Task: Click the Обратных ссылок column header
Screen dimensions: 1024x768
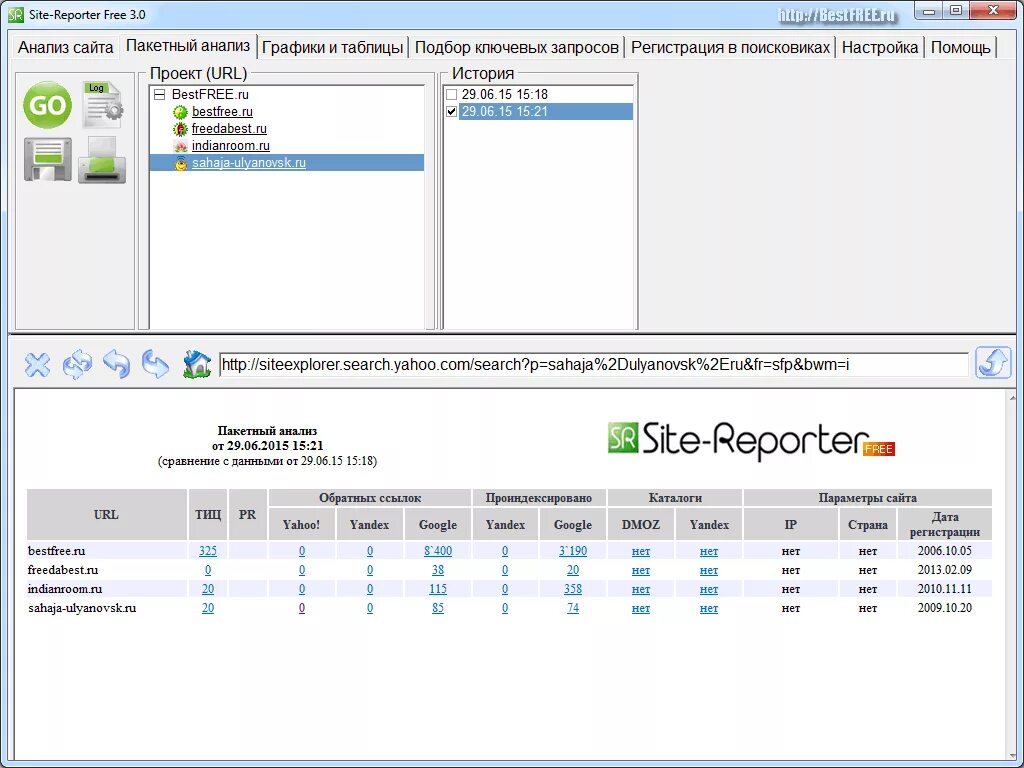Action: point(370,498)
